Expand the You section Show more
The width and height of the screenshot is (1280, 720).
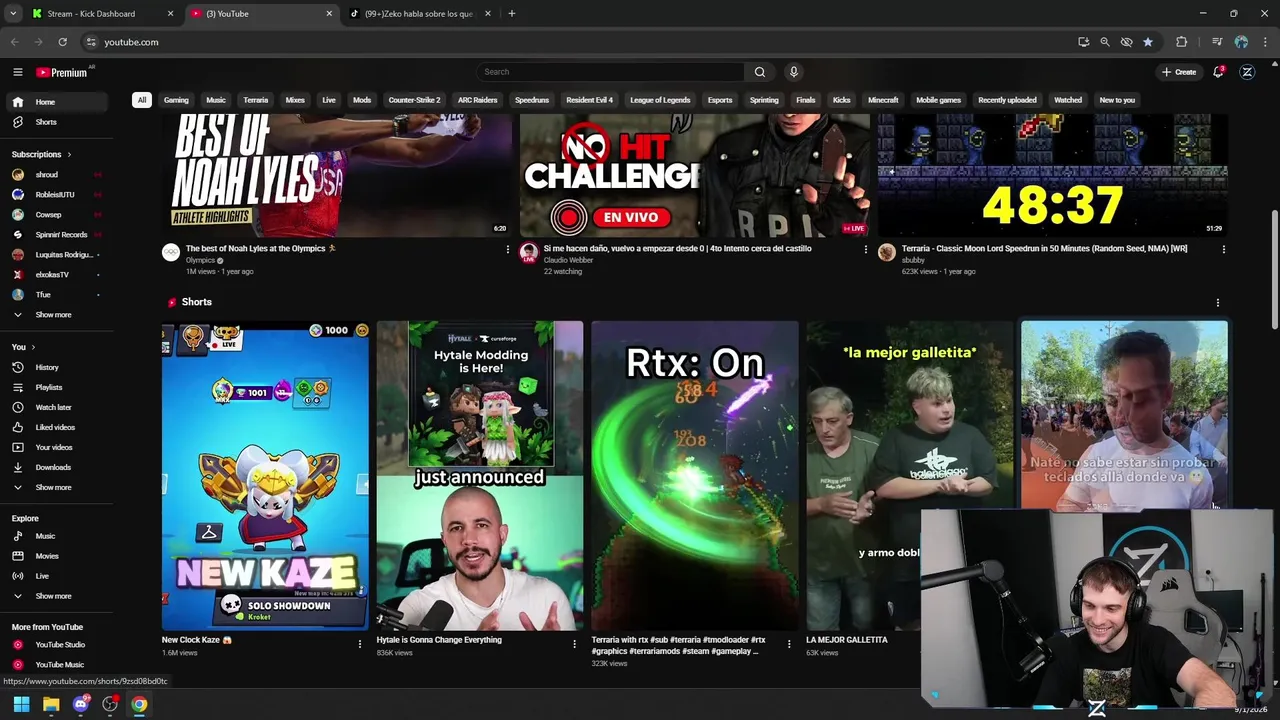(55, 487)
